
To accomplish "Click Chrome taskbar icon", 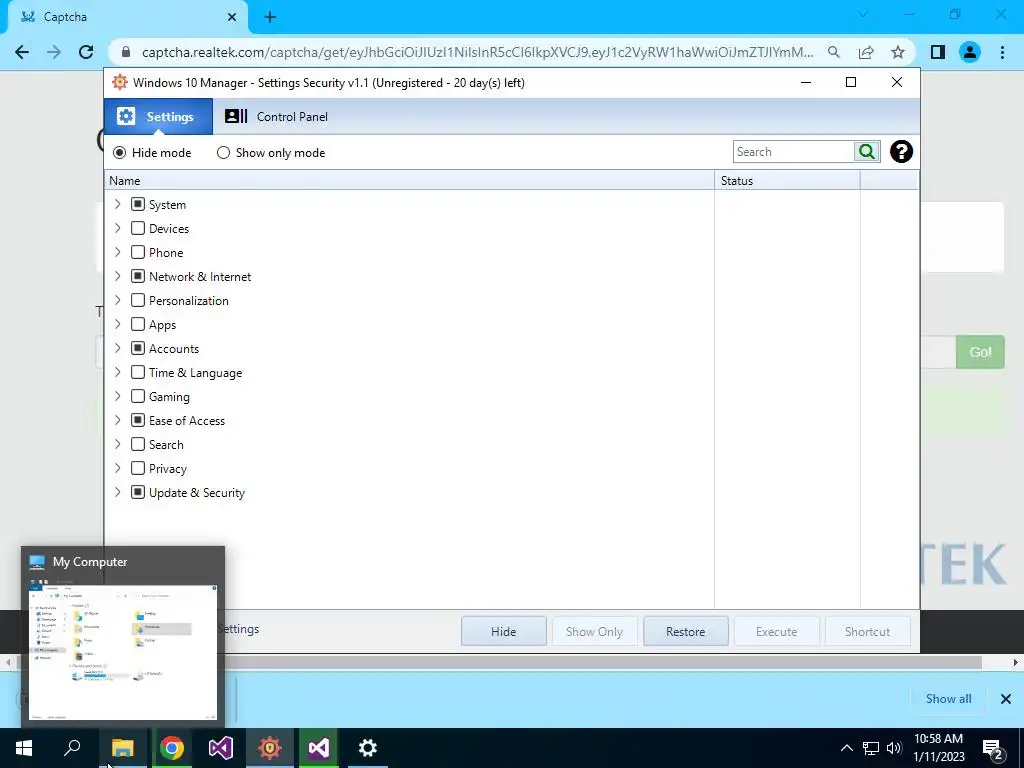I will (172, 748).
